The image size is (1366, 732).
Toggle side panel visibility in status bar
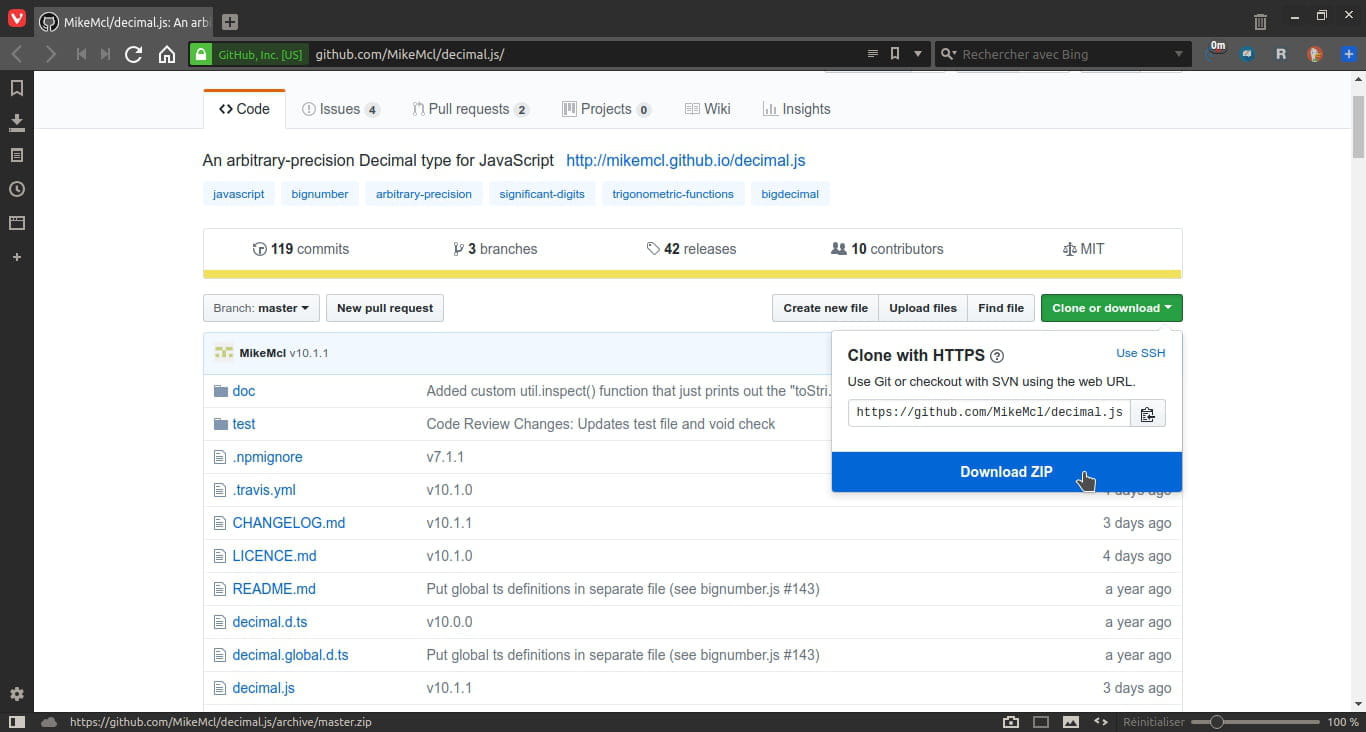[x=17, y=722]
